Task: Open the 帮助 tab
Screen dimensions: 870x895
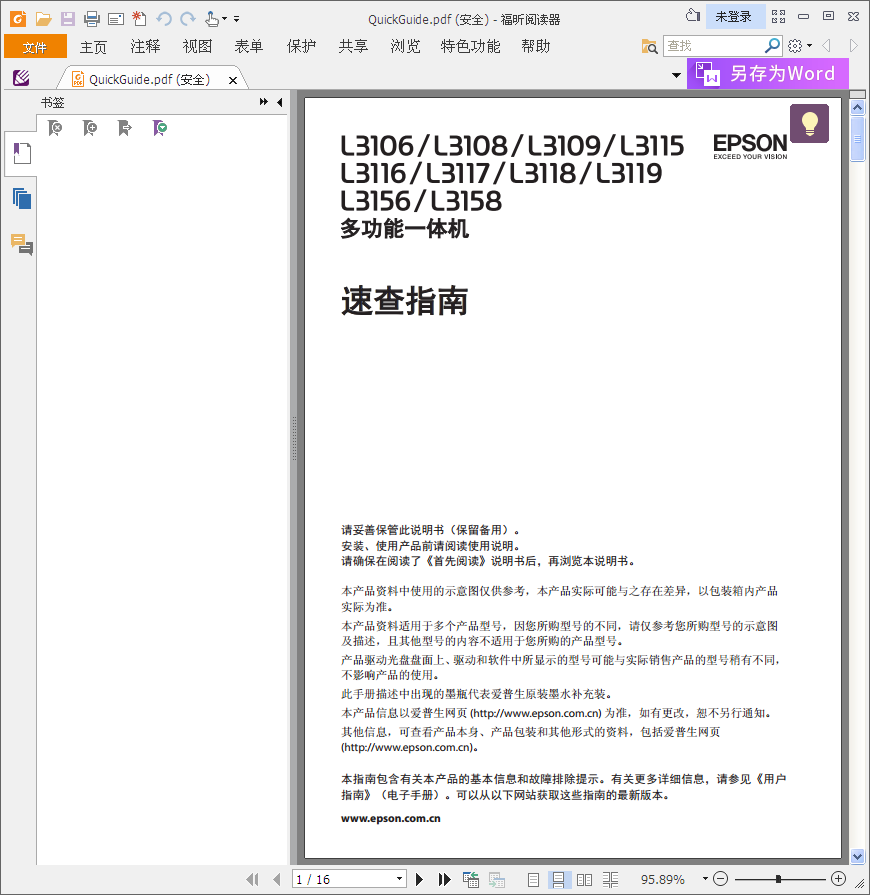Action: click(535, 46)
